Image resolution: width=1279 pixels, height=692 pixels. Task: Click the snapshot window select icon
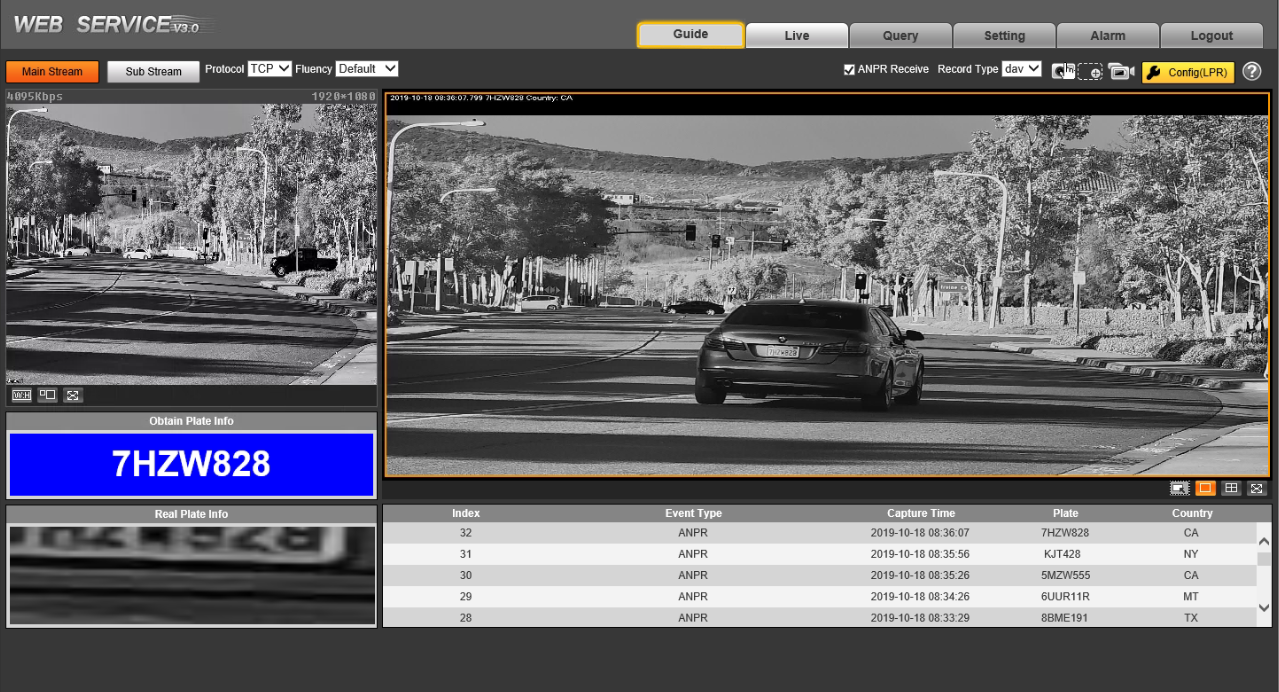[1180, 488]
